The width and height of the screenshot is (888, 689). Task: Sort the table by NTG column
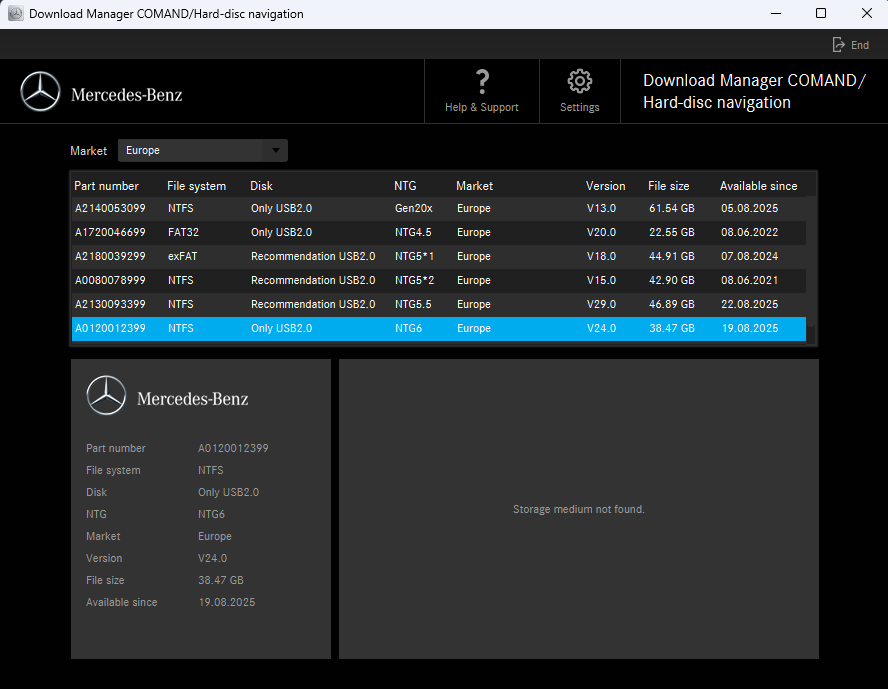click(404, 185)
